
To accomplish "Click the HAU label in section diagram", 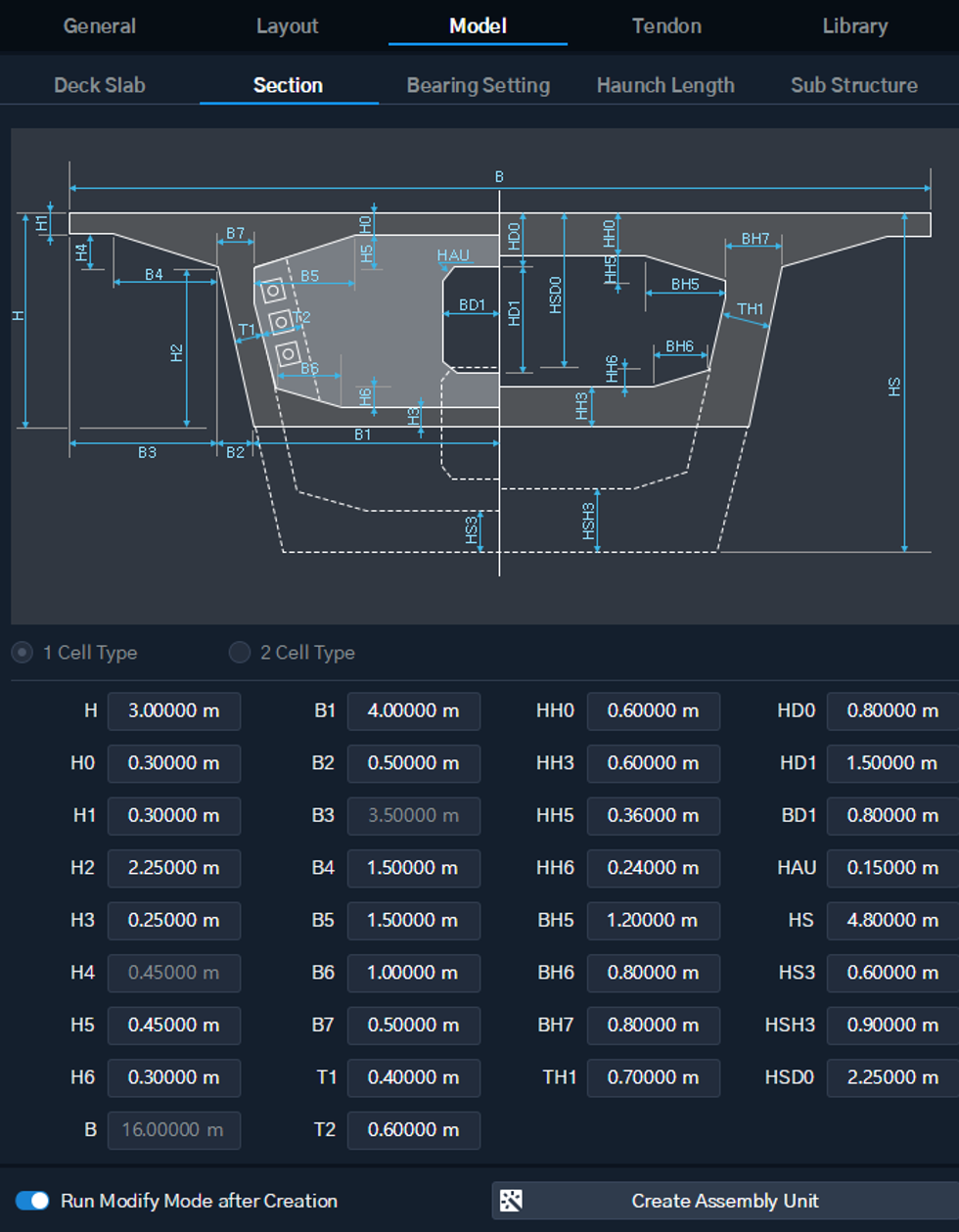I will click(x=453, y=255).
